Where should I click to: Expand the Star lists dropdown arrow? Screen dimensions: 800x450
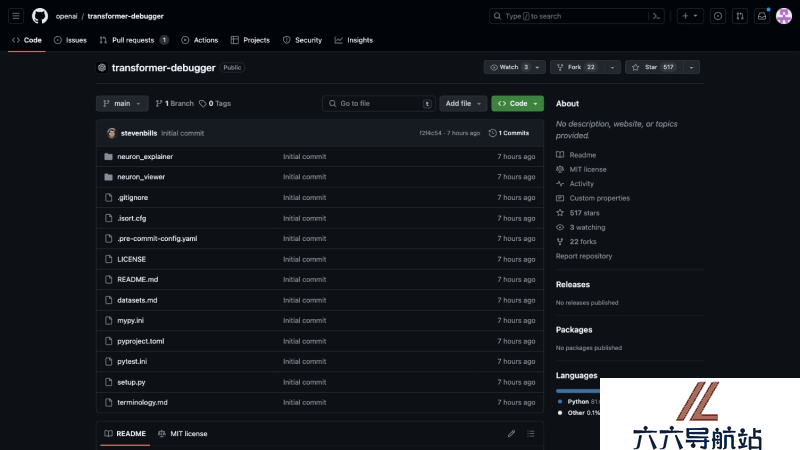691,67
